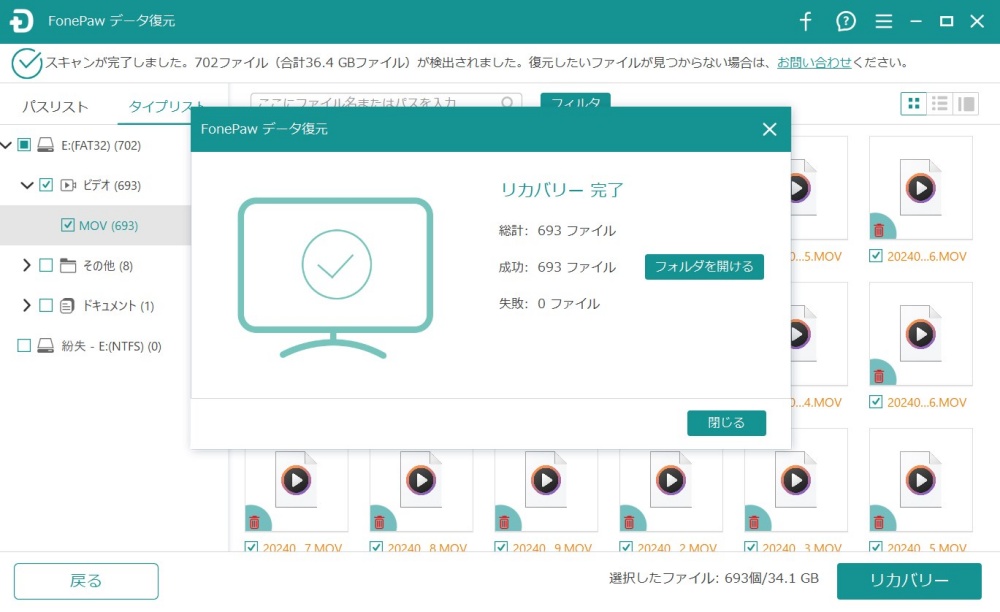Switch to the パスリスト tab

(x=55, y=106)
